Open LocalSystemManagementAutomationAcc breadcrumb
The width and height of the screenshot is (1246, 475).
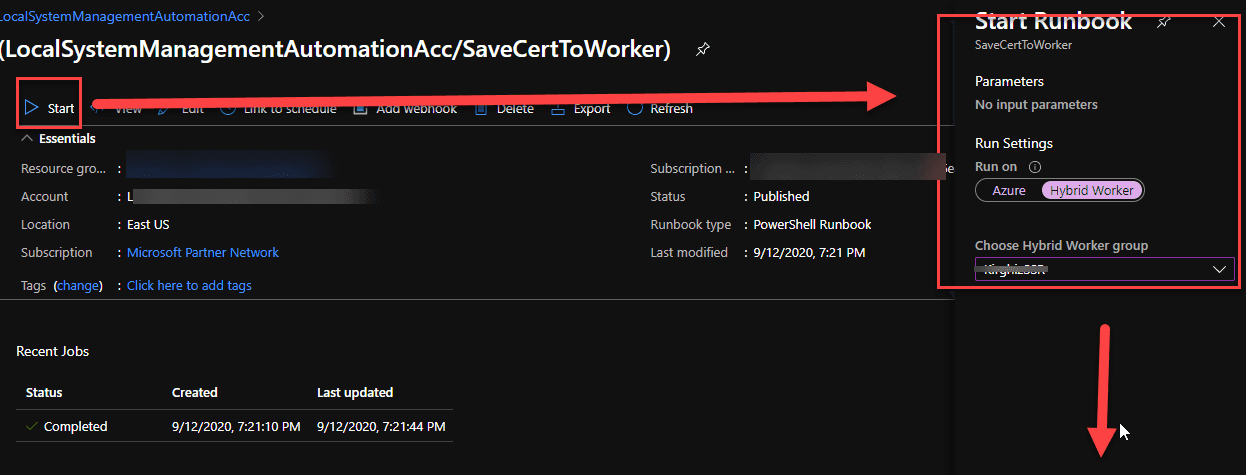(x=125, y=16)
